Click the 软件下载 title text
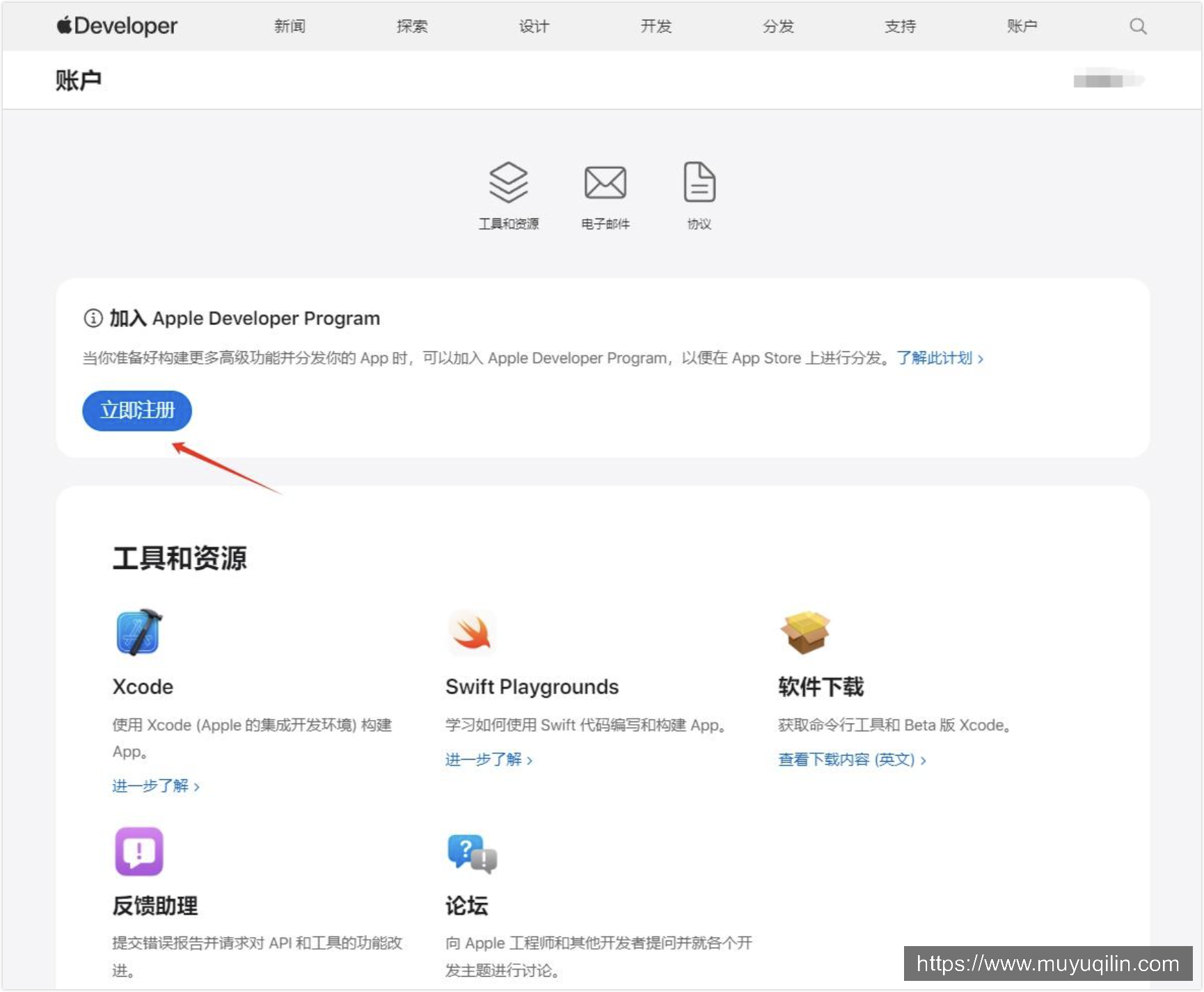The height and width of the screenshot is (992, 1204). [821, 687]
